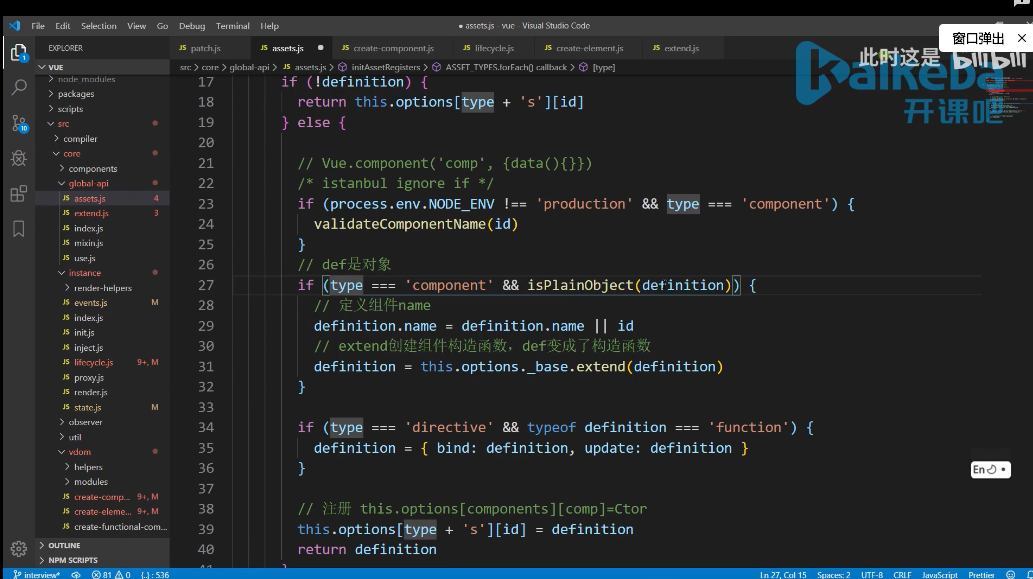This screenshot has width=1033, height=579.
Task: Open the Extensions view icon
Action: point(18,194)
